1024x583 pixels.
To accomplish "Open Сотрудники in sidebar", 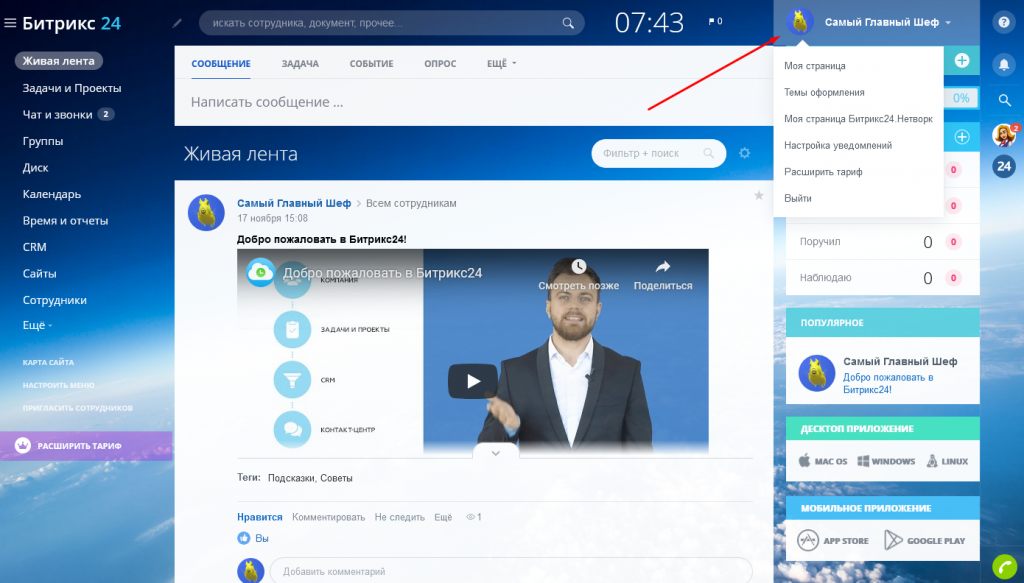I will pos(54,300).
